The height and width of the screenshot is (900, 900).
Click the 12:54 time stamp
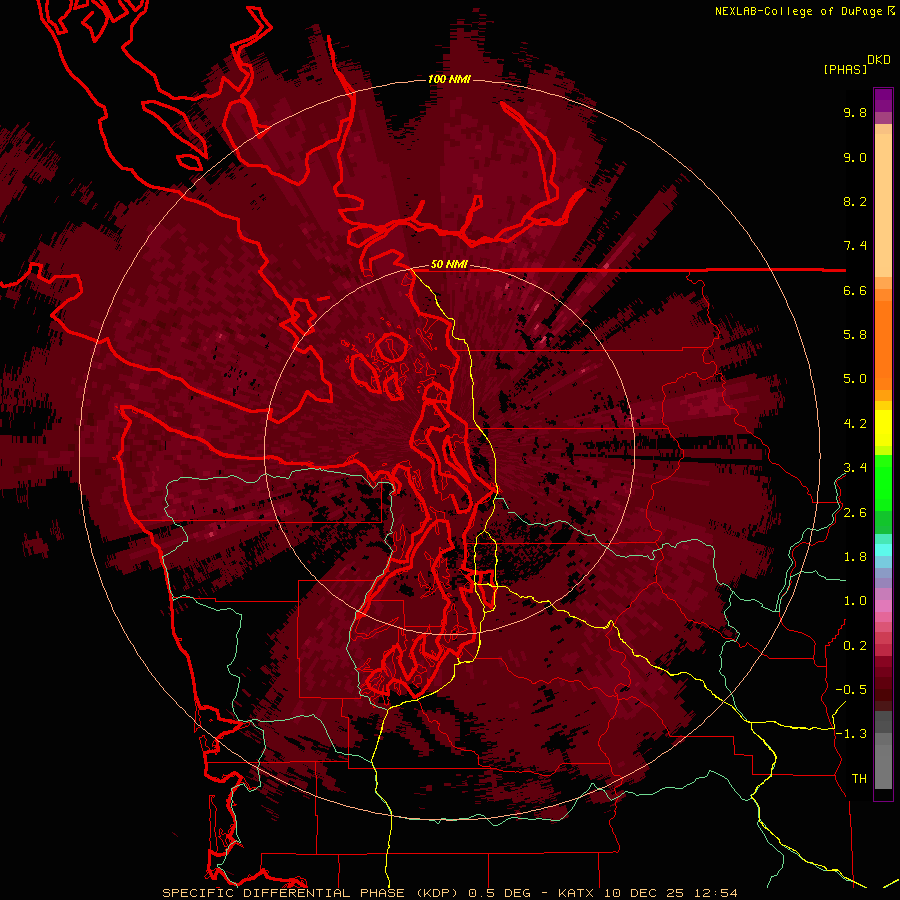715,893
